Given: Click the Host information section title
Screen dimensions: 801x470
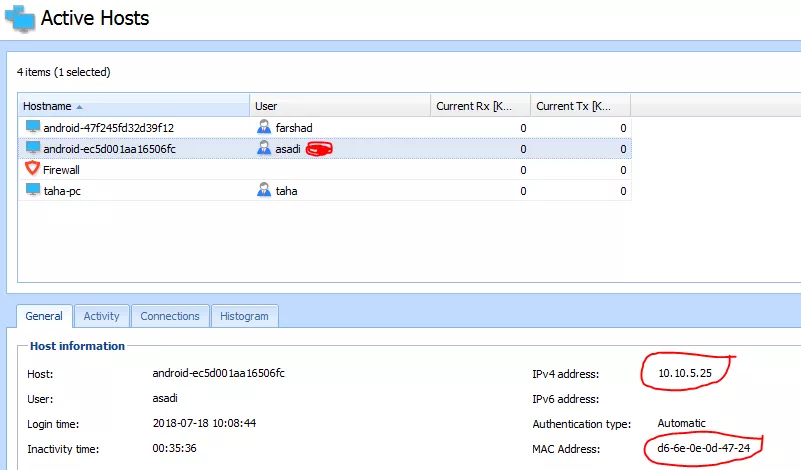Looking at the screenshot, I should (77, 346).
